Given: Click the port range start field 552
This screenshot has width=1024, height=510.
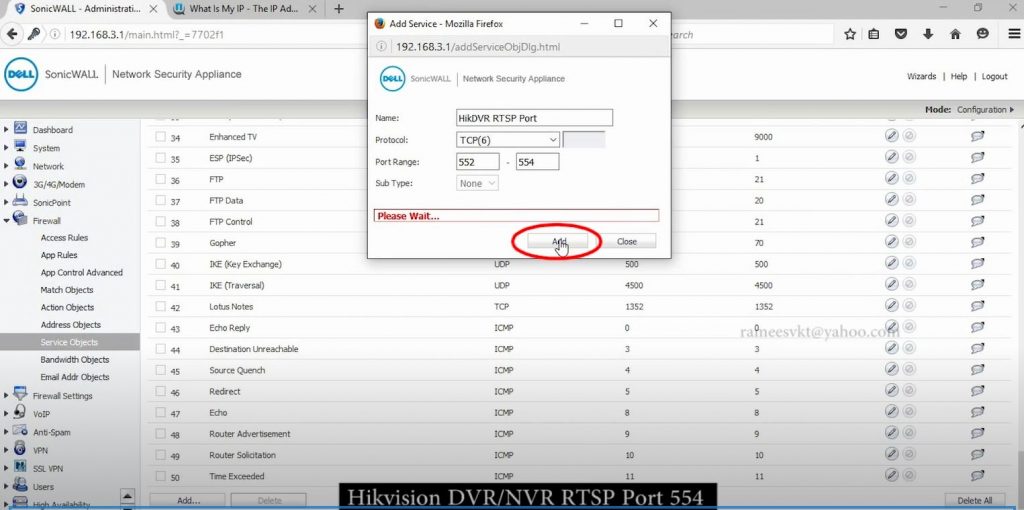Looking at the screenshot, I should [x=477, y=162].
